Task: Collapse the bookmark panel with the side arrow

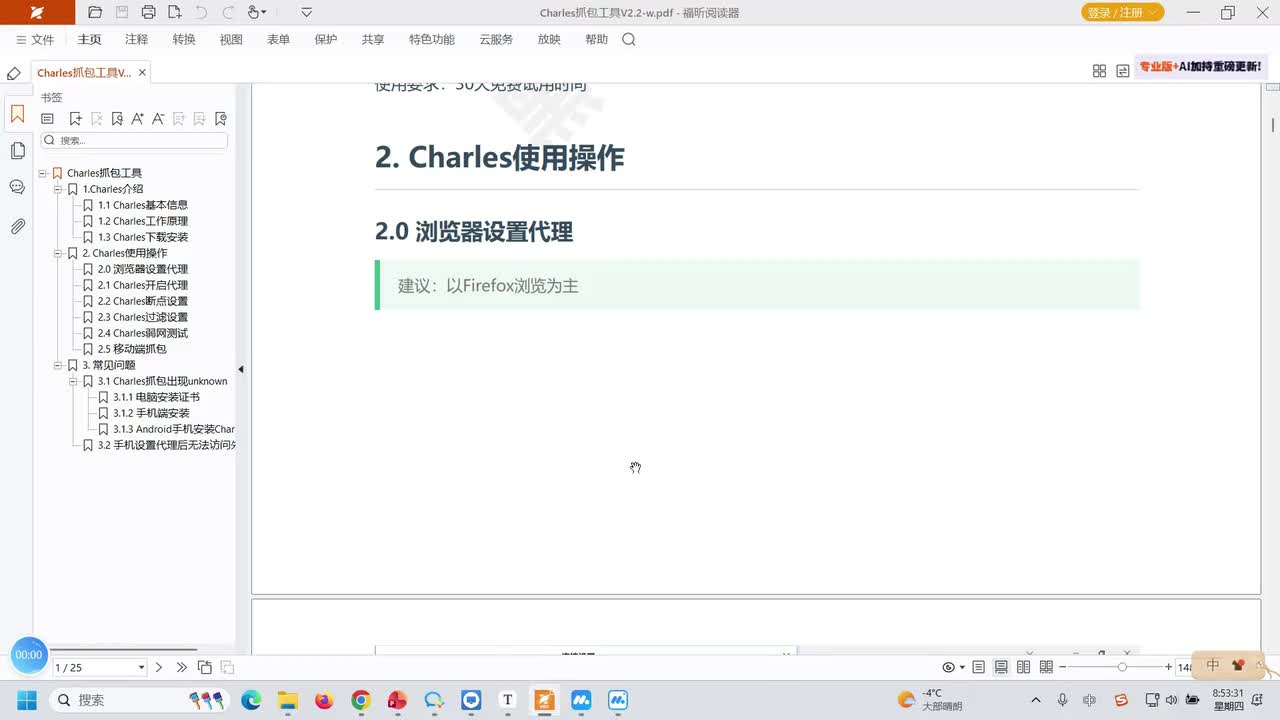Action: 240,369
